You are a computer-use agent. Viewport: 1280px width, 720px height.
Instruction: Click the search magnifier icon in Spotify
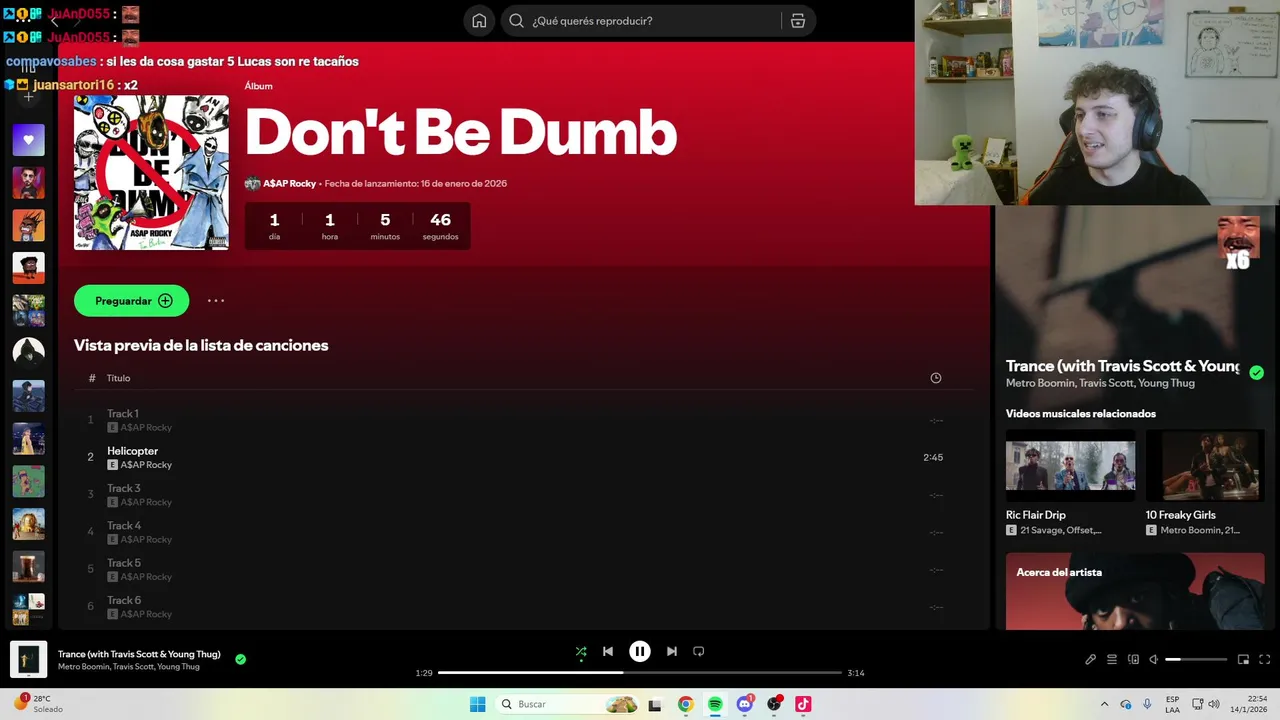(x=517, y=21)
